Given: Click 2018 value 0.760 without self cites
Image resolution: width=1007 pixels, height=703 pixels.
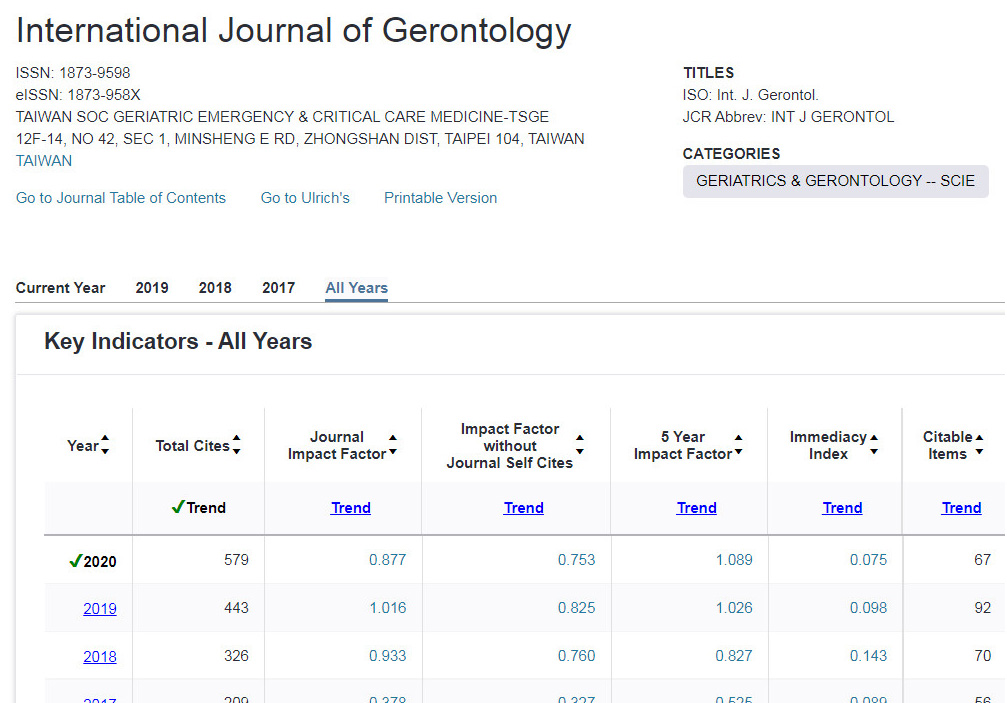Looking at the screenshot, I should point(576,656).
